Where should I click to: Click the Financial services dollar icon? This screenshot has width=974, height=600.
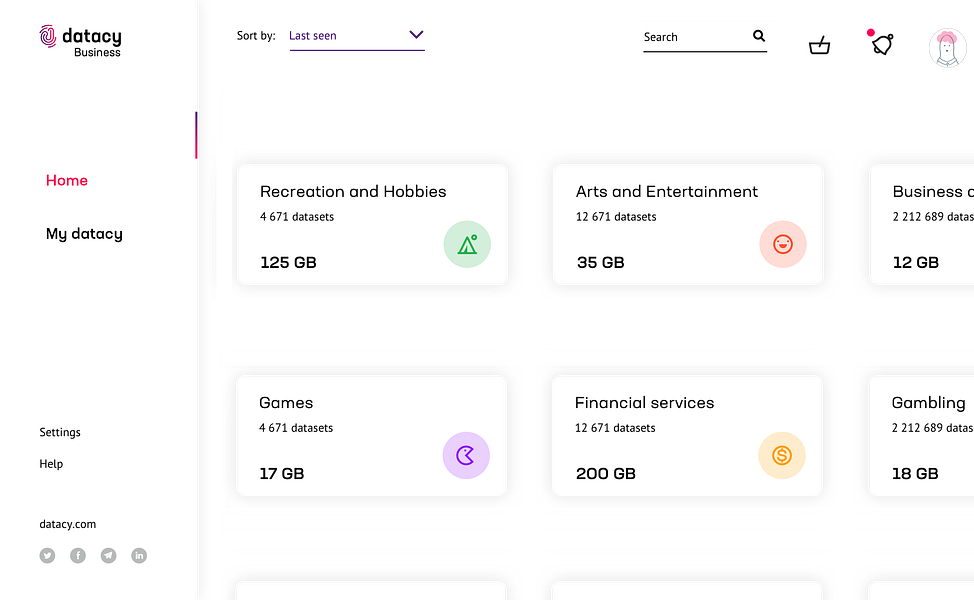[782, 456]
